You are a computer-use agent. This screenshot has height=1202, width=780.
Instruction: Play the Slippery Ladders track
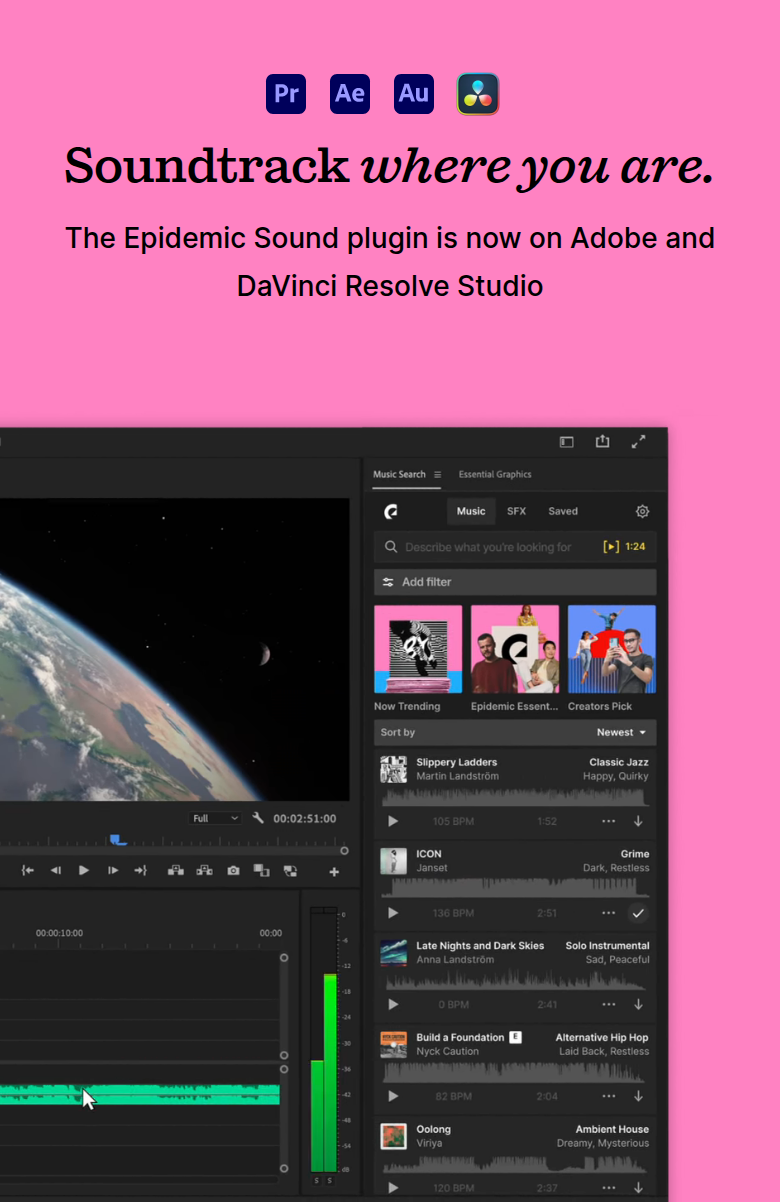393,821
